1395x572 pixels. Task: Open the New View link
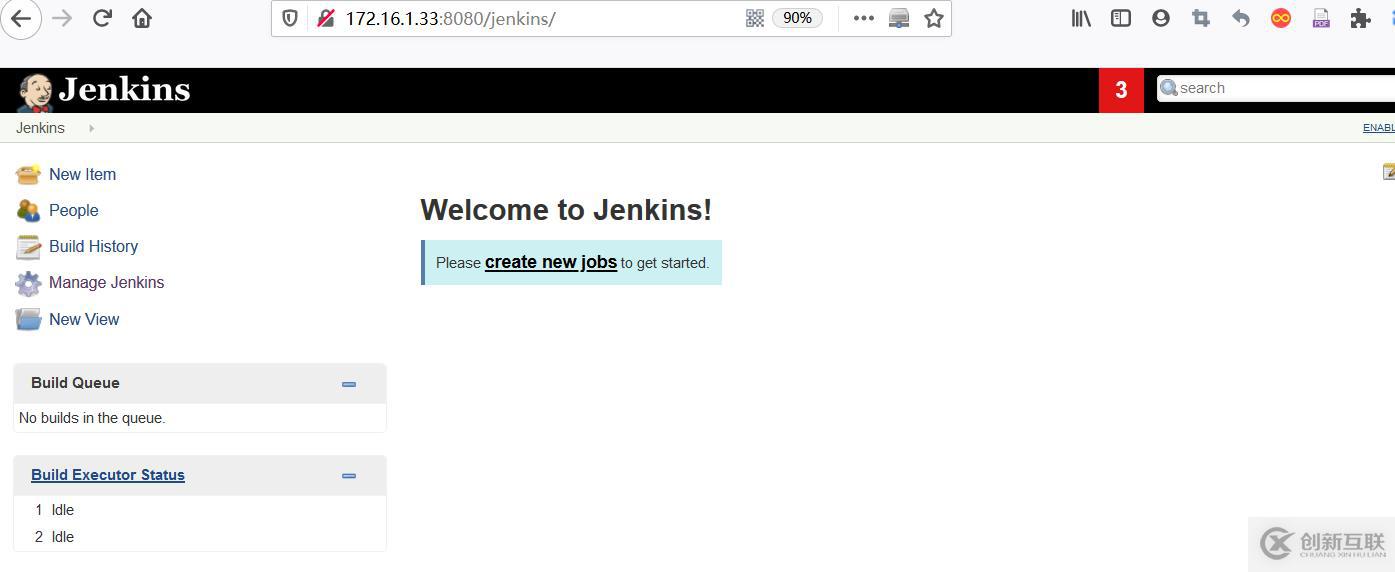(x=84, y=319)
